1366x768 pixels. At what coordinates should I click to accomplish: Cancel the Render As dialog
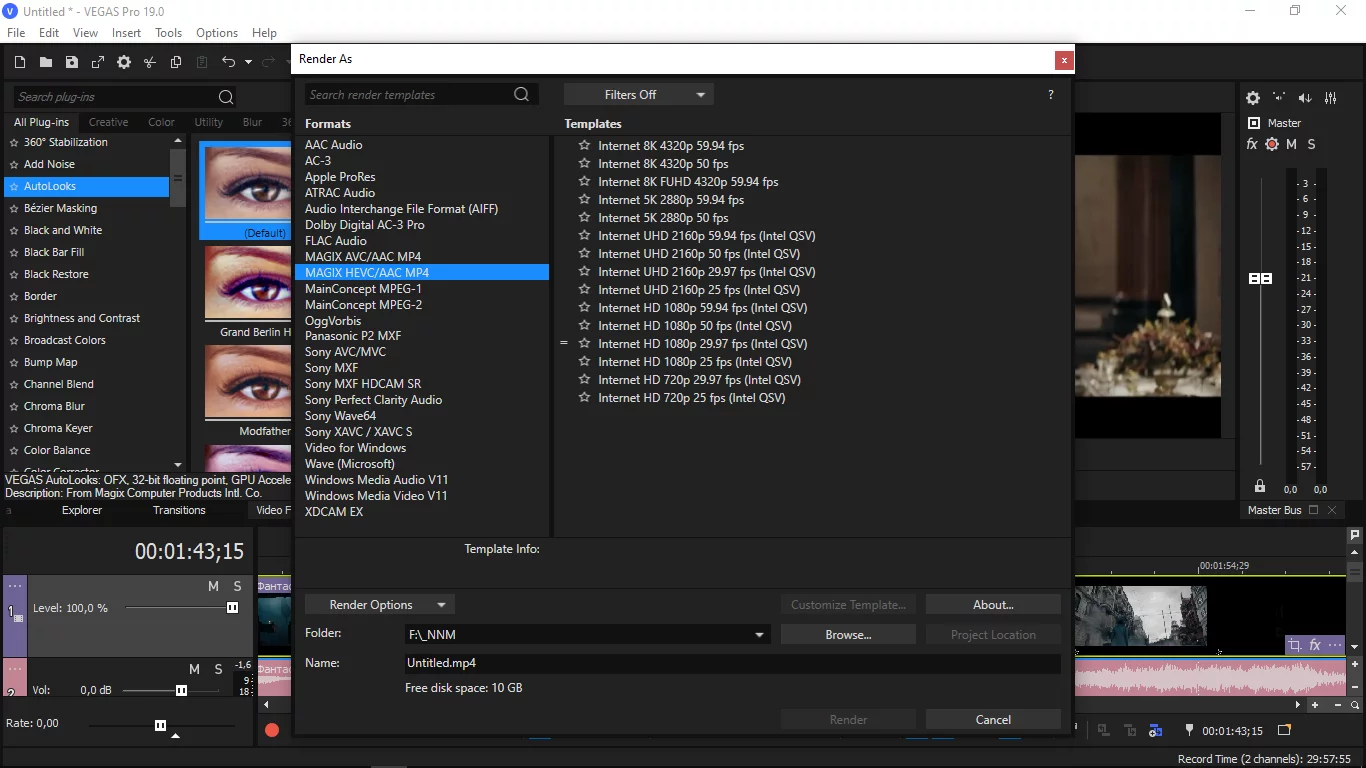(993, 719)
